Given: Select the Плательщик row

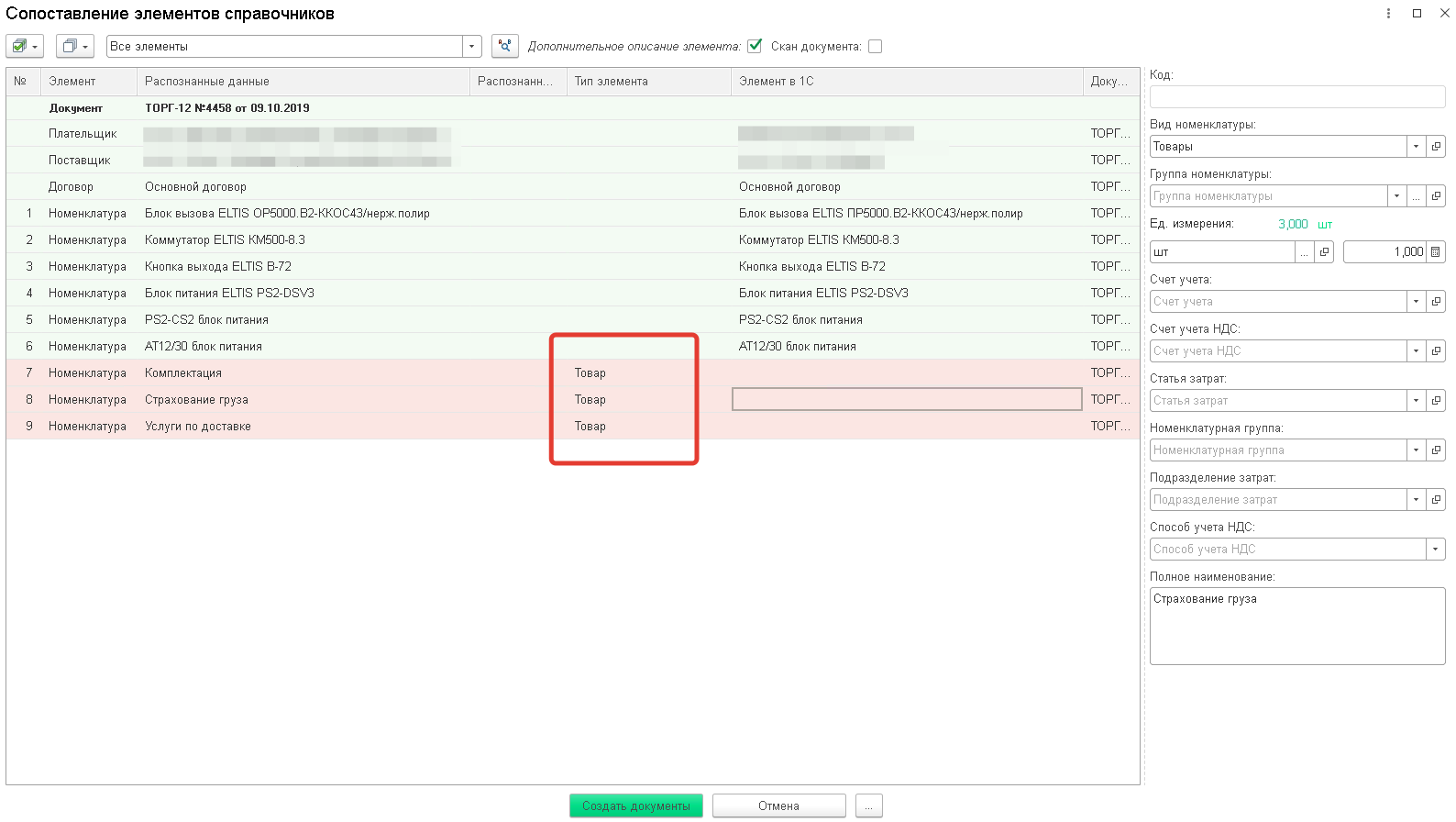Looking at the screenshot, I should point(573,134).
